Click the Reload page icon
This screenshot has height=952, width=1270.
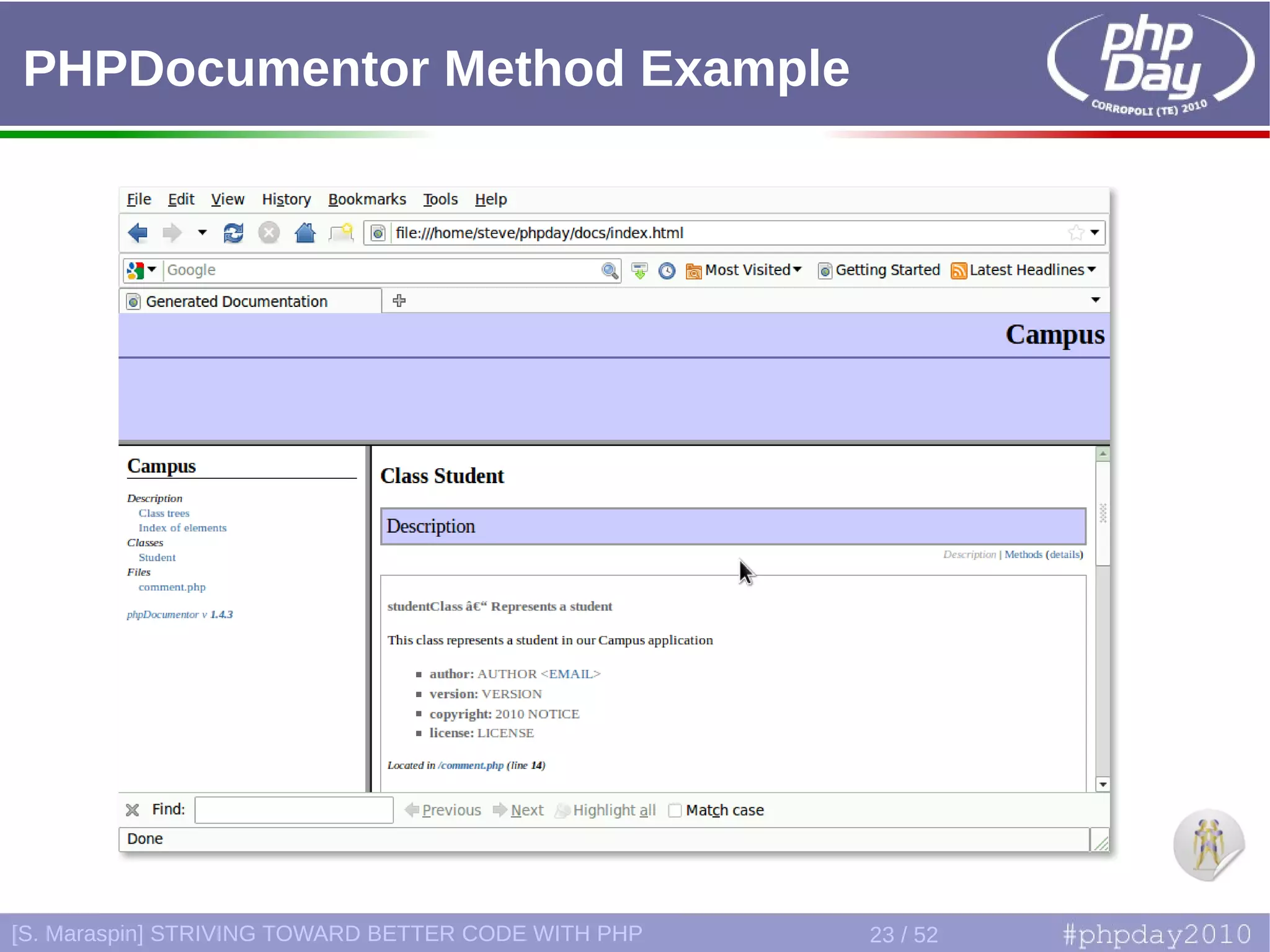[233, 233]
